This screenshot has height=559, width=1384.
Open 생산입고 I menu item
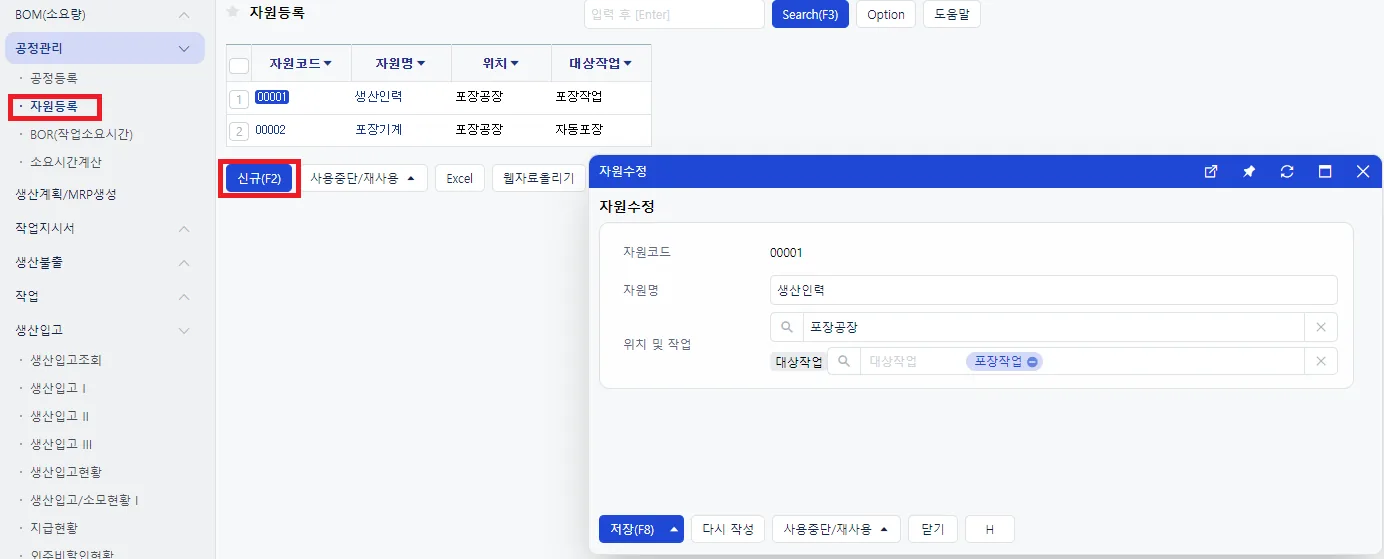(58, 388)
